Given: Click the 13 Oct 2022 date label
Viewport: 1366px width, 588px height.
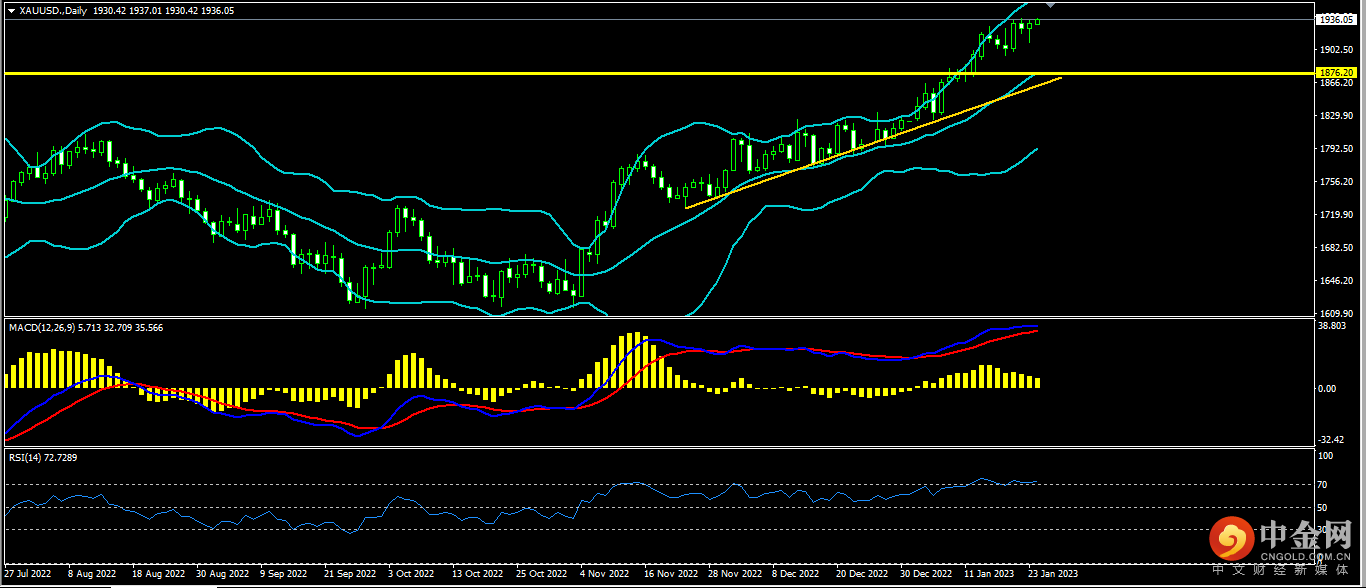Looking at the screenshot, I should [x=478, y=574].
